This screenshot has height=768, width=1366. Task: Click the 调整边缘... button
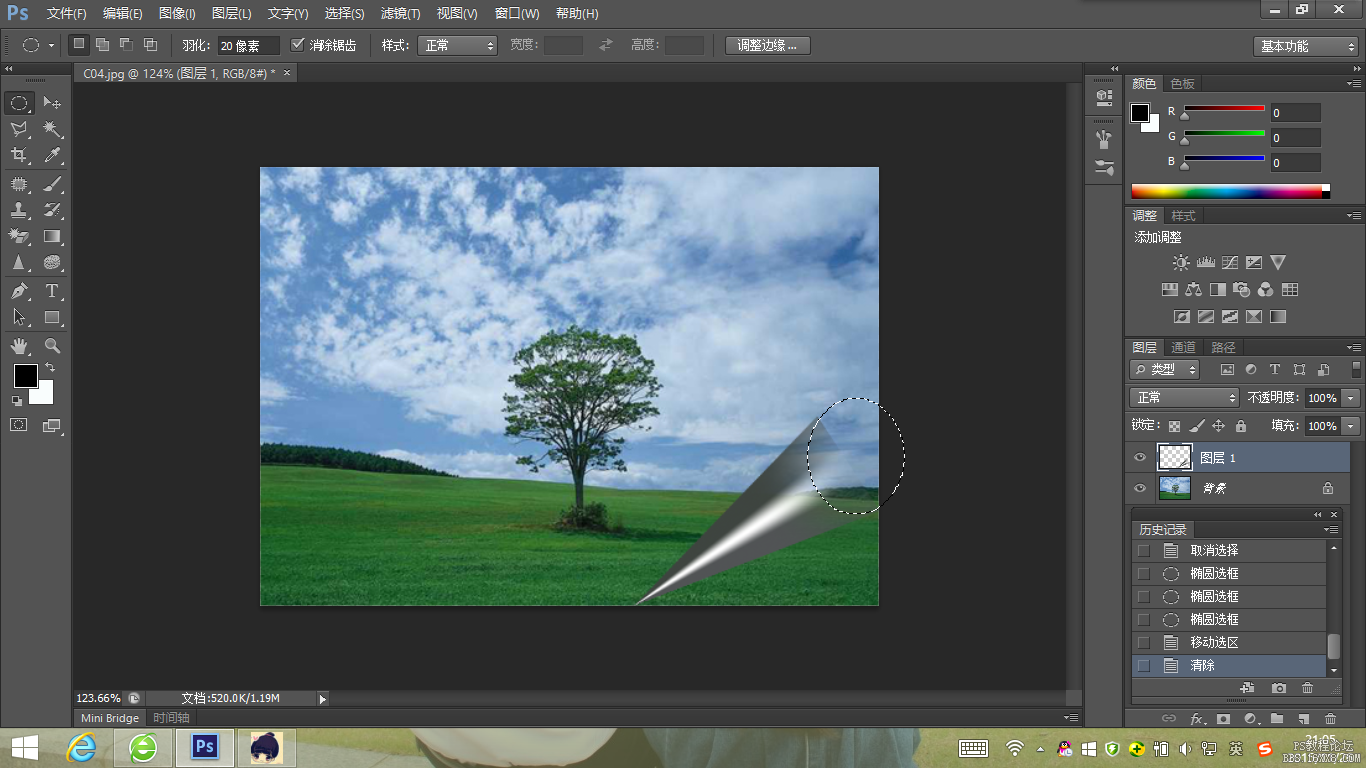[768, 45]
